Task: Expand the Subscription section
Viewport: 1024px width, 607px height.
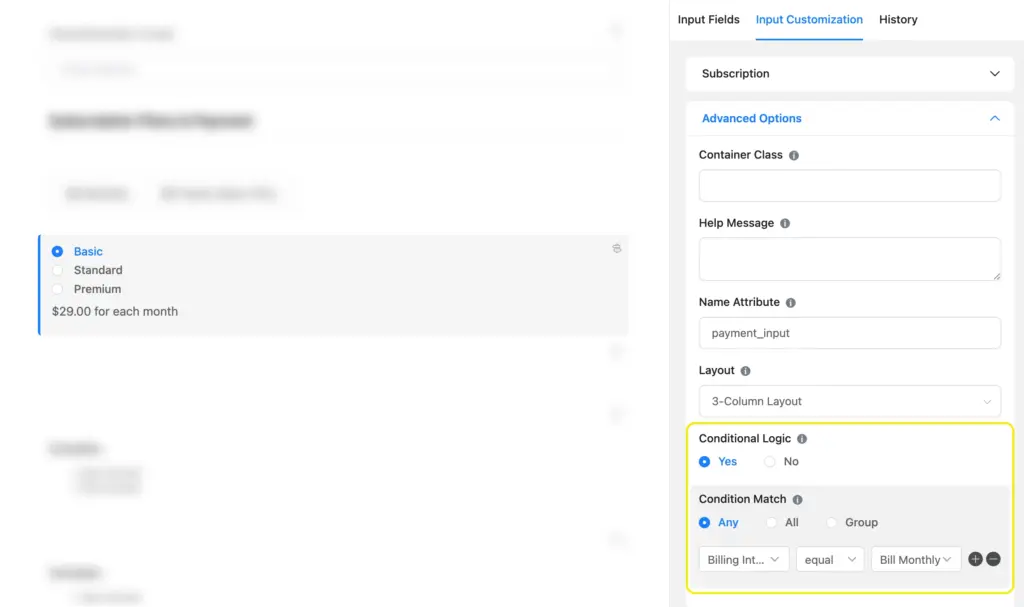Action: [x=849, y=74]
